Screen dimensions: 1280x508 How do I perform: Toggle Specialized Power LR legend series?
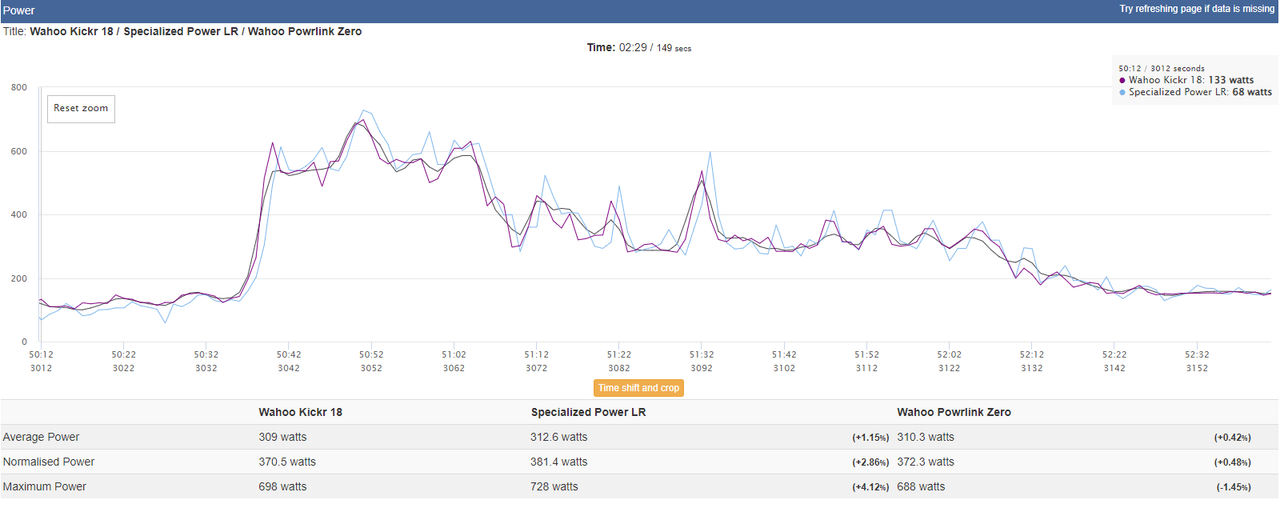coord(1195,92)
